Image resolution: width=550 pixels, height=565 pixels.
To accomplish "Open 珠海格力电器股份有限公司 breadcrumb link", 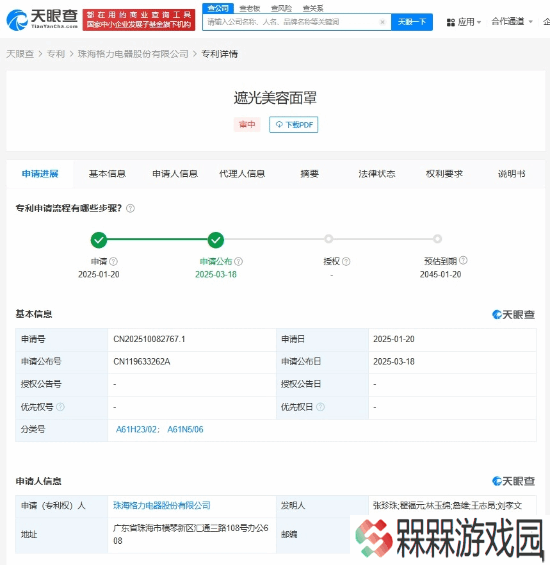I will coord(133,54).
